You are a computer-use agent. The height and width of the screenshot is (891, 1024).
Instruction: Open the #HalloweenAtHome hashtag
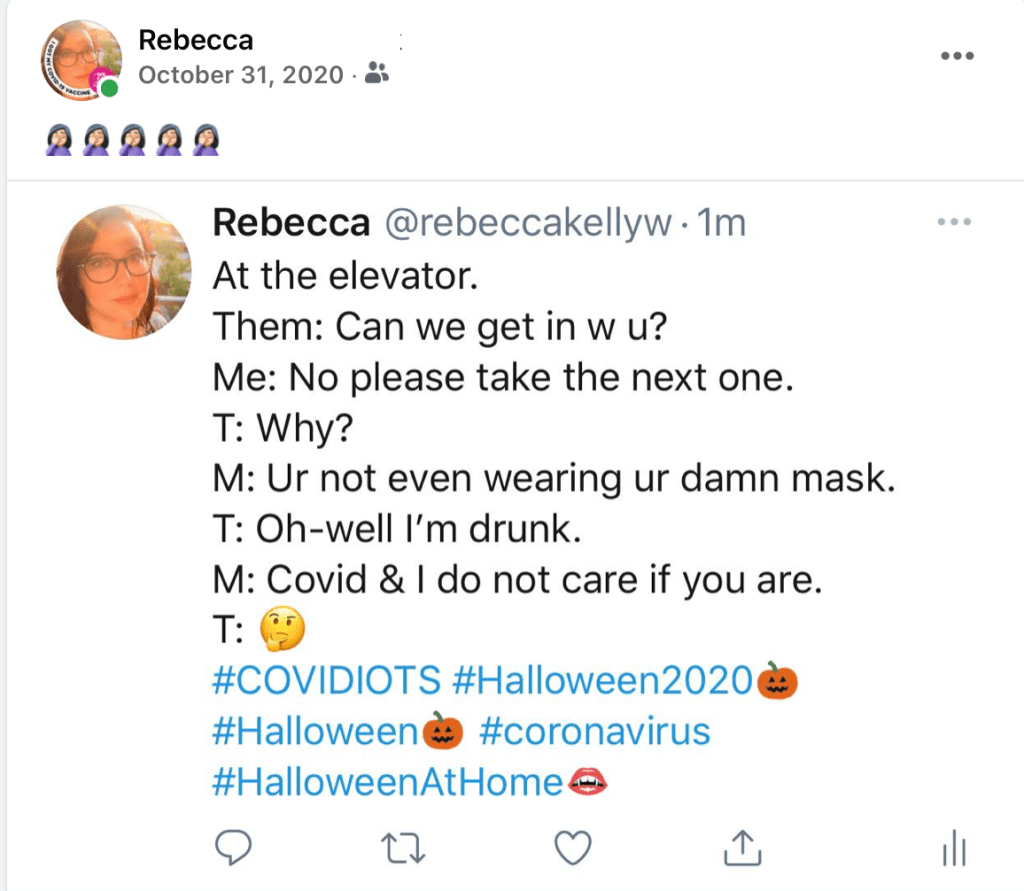pyautogui.click(x=388, y=782)
